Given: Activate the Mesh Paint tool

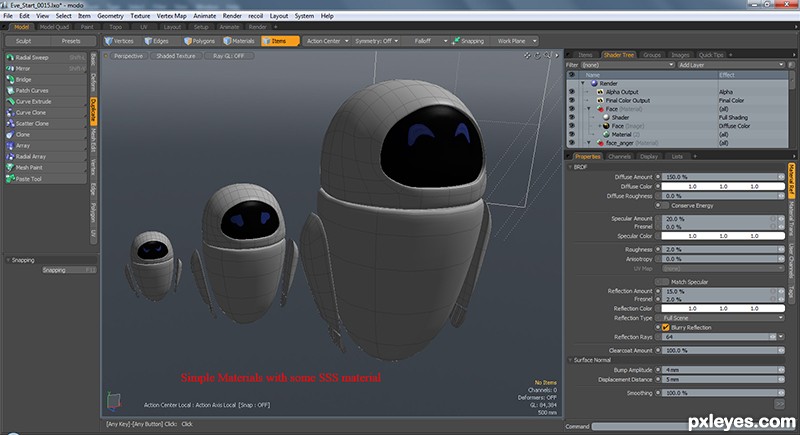Looking at the screenshot, I should pyautogui.click(x=46, y=167).
